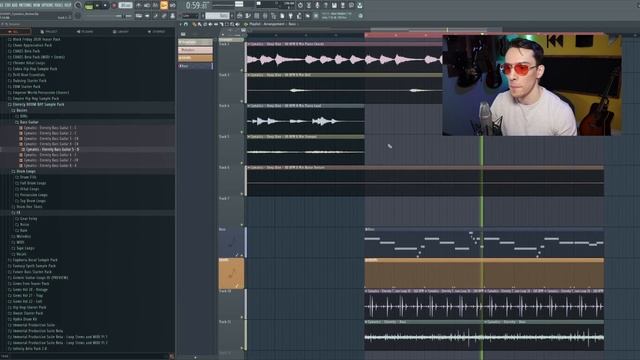Viewport: 640px width, 360px height.
Task: Toggle the playlist magnet snap icon
Action: pos(186,24)
